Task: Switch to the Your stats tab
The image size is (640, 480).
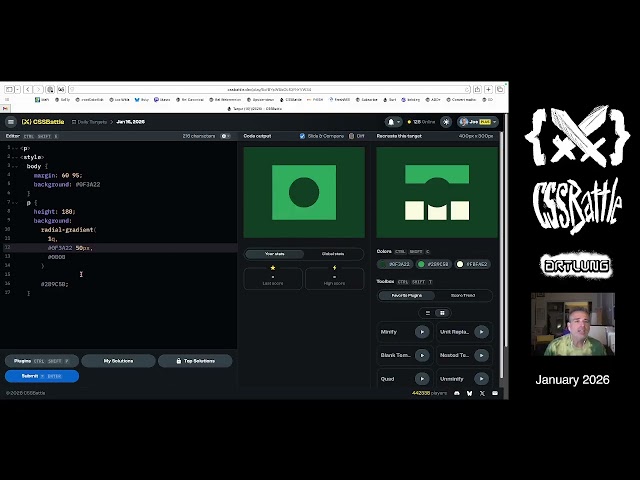Action: pos(275,254)
